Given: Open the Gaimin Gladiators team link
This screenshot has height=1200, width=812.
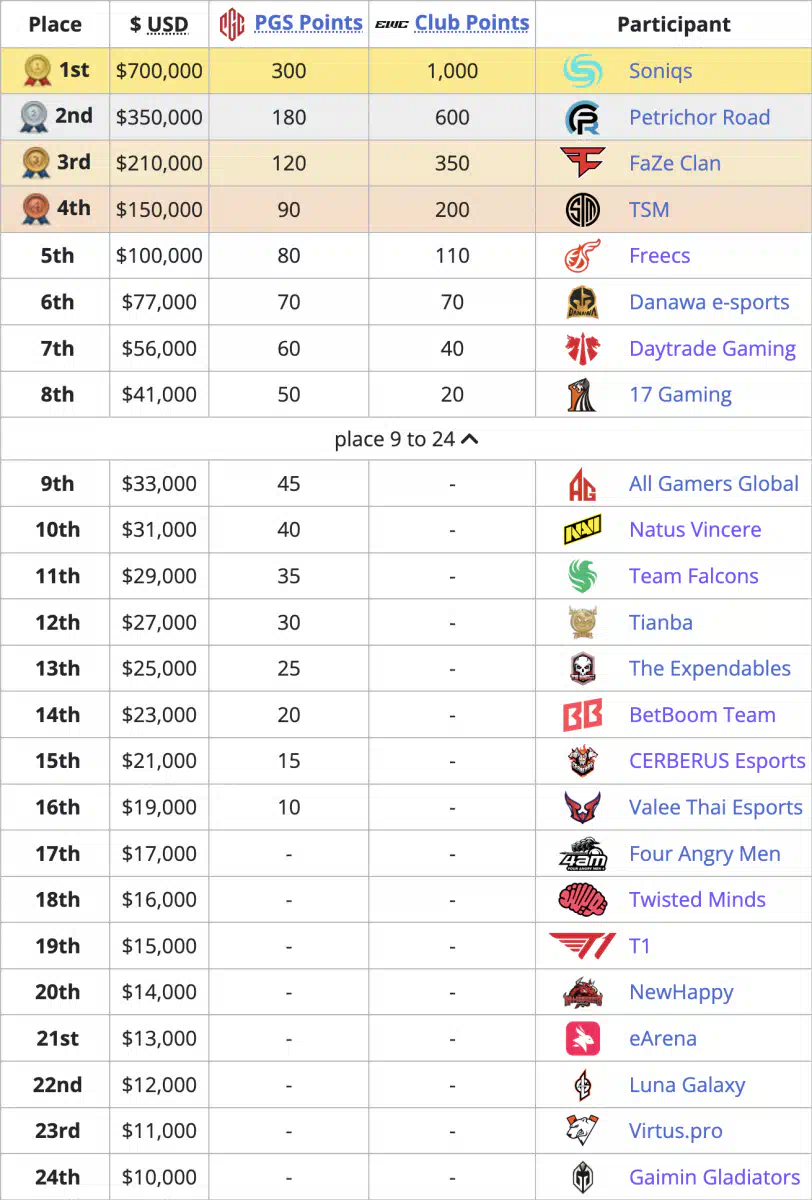Looking at the screenshot, I should point(714,1177).
